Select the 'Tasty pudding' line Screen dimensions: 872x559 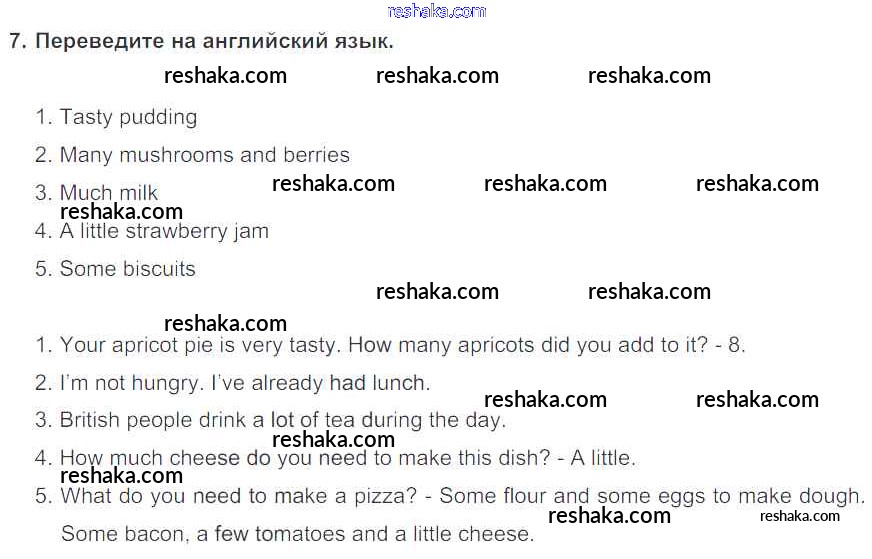click(x=128, y=117)
